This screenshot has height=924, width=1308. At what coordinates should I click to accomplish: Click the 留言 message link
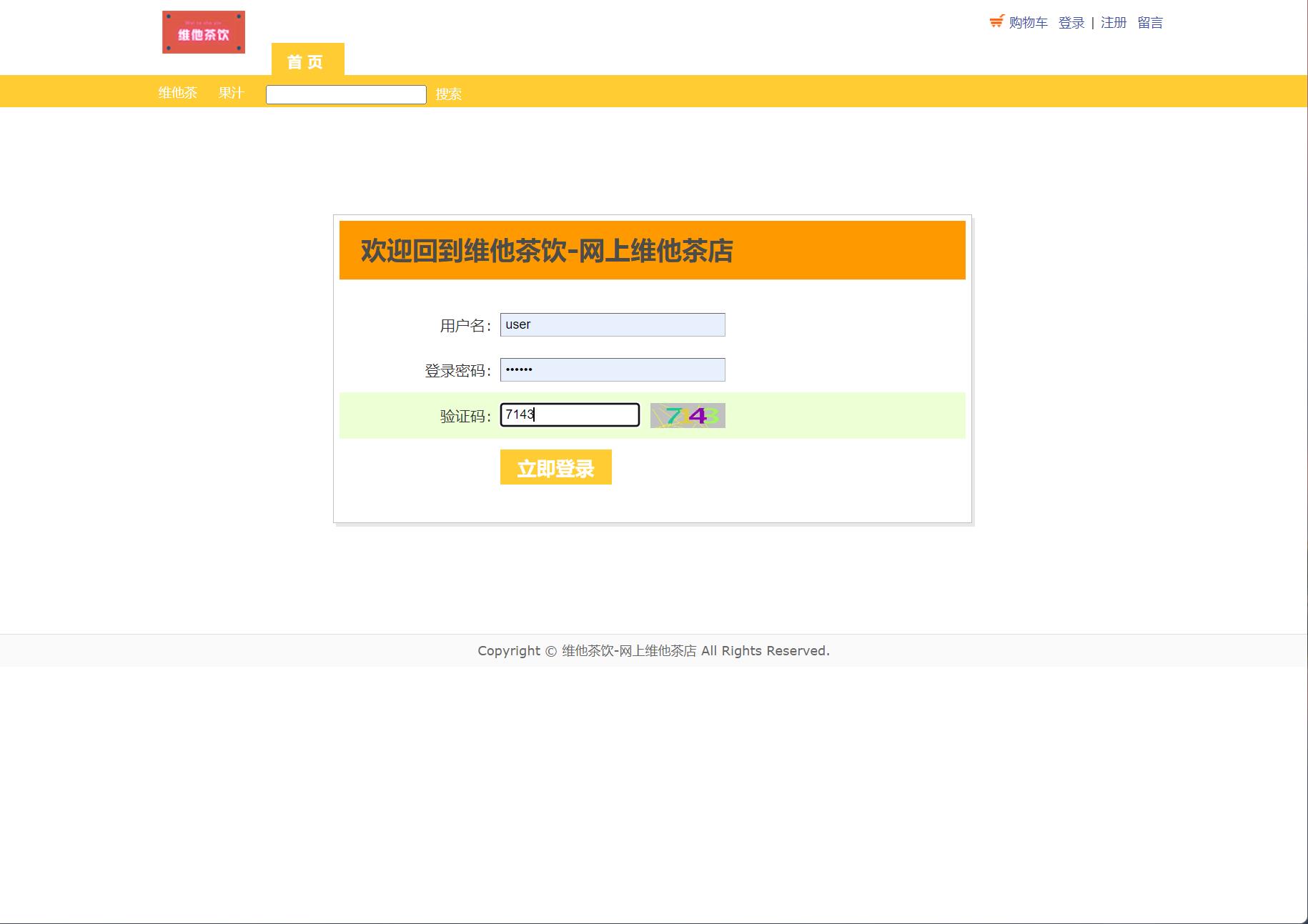(1151, 22)
